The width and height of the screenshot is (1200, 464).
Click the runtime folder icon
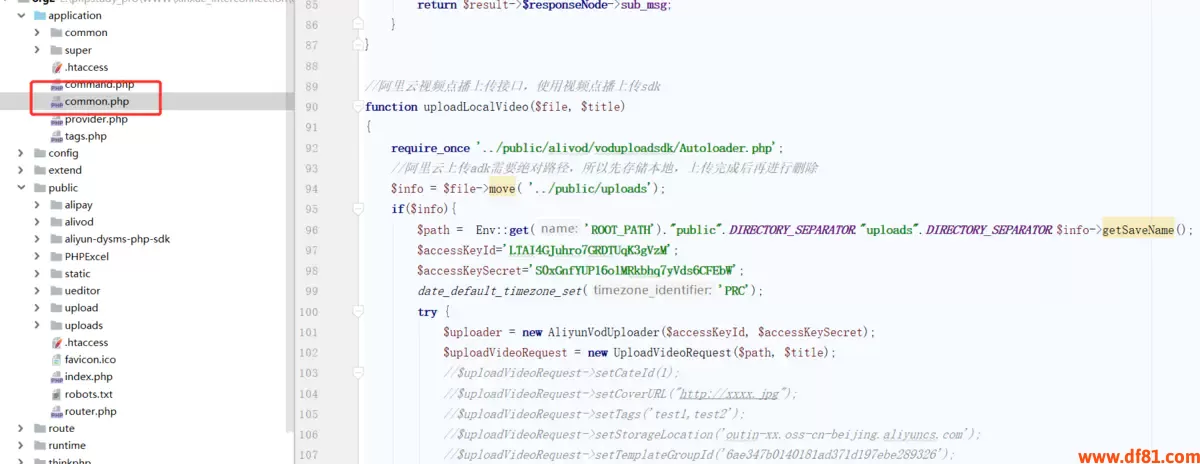point(39,445)
